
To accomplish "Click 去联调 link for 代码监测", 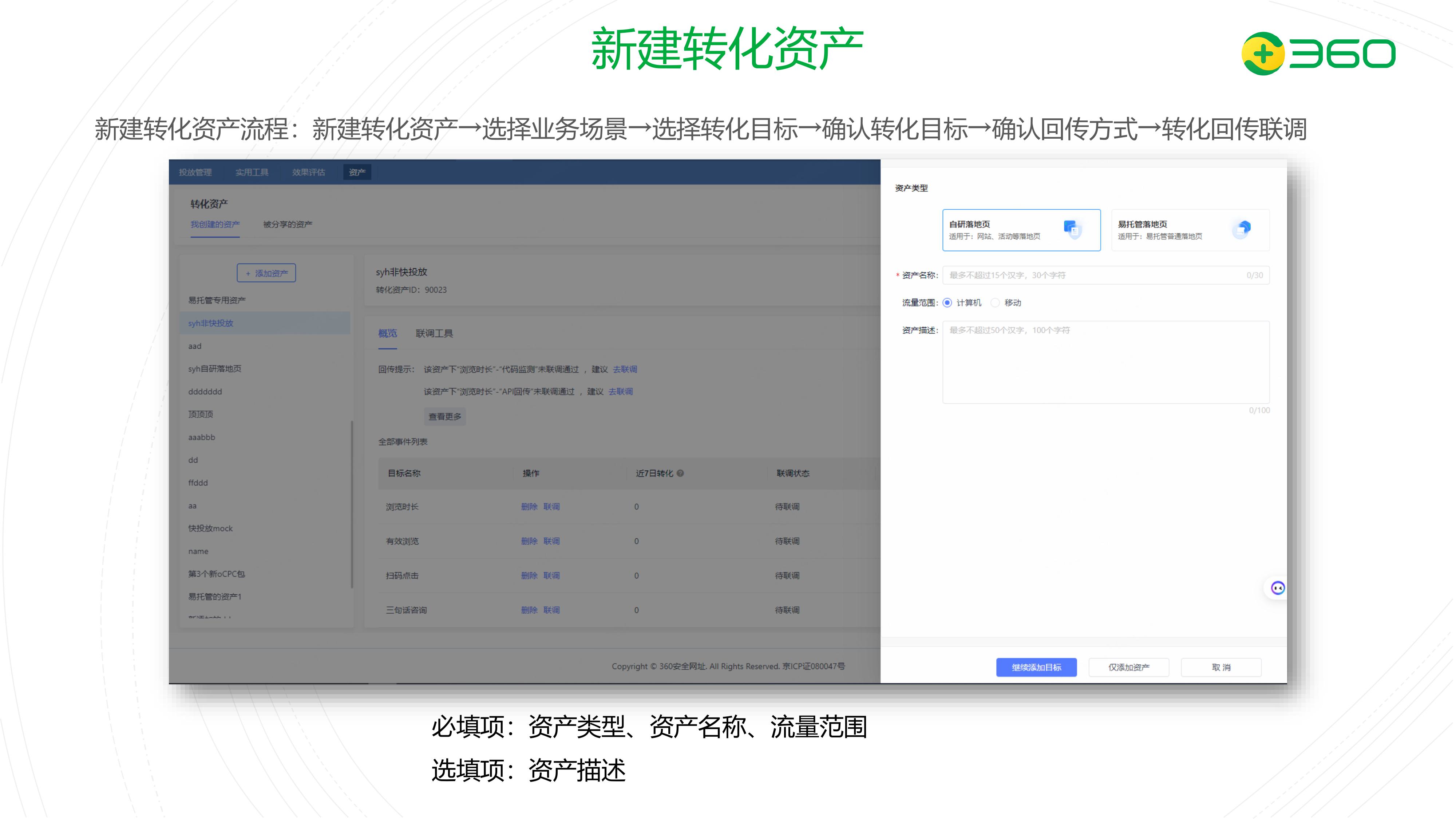I will tap(625, 370).
